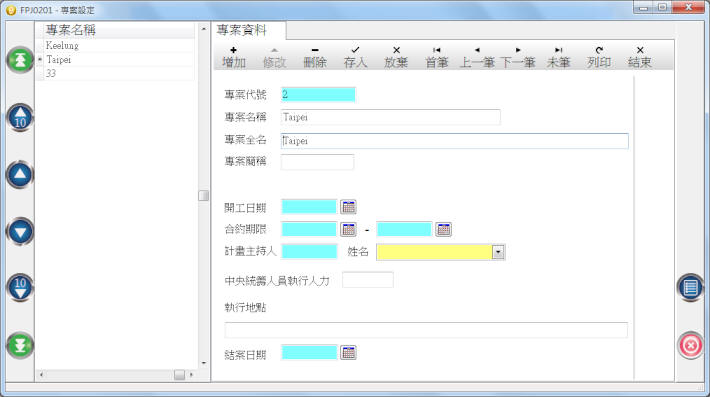Click the 專案名稱 input field
This screenshot has width=710, height=397.
click(390, 117)
